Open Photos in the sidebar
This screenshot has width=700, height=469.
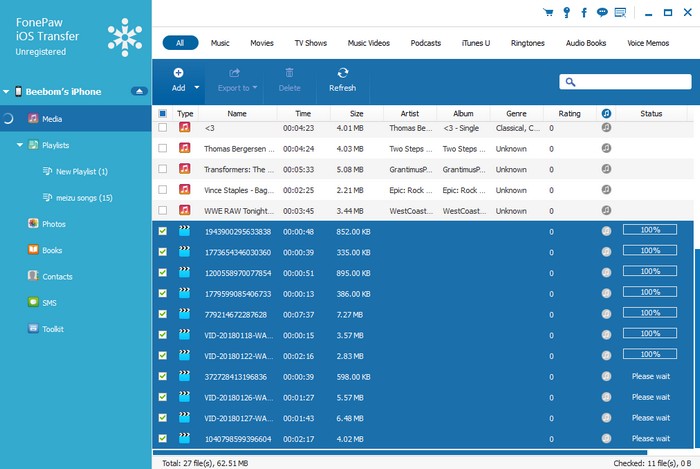[54, 224]
